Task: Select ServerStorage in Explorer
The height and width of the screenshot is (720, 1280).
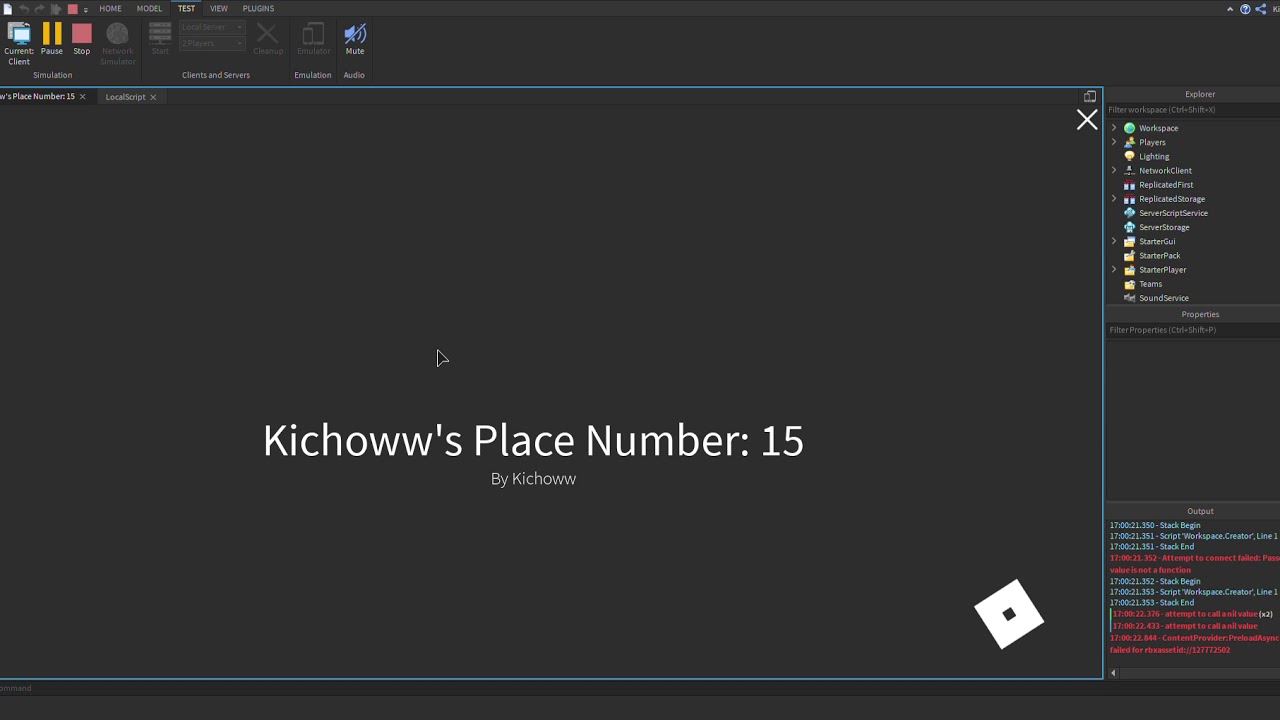Action: (1164, 227)
